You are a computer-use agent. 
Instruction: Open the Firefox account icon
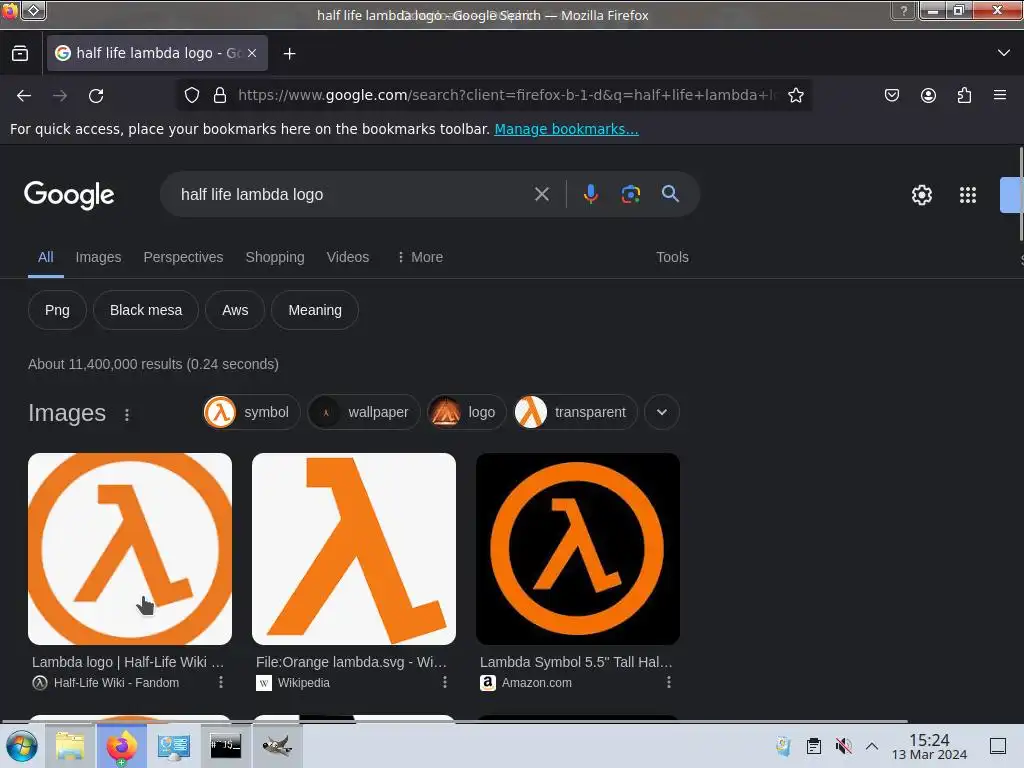pyautogui.click(x=928, y=95)
